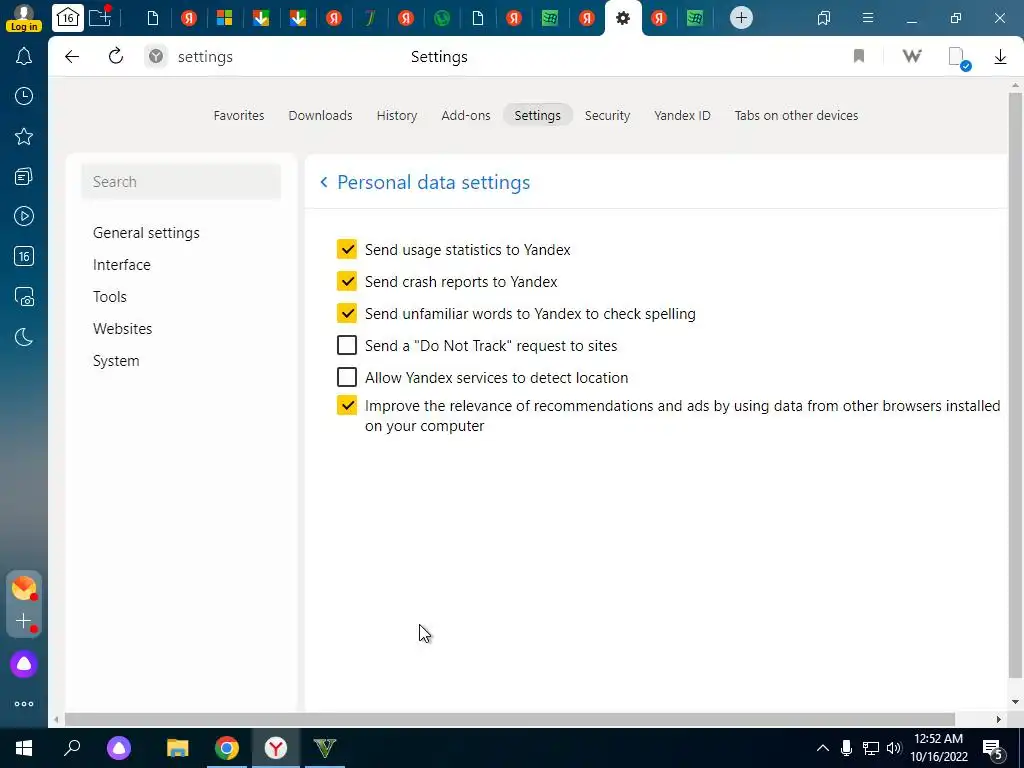Open favorites star icon in sidebar
This screenshot has height=768, width=1024.
coord(24,136)
